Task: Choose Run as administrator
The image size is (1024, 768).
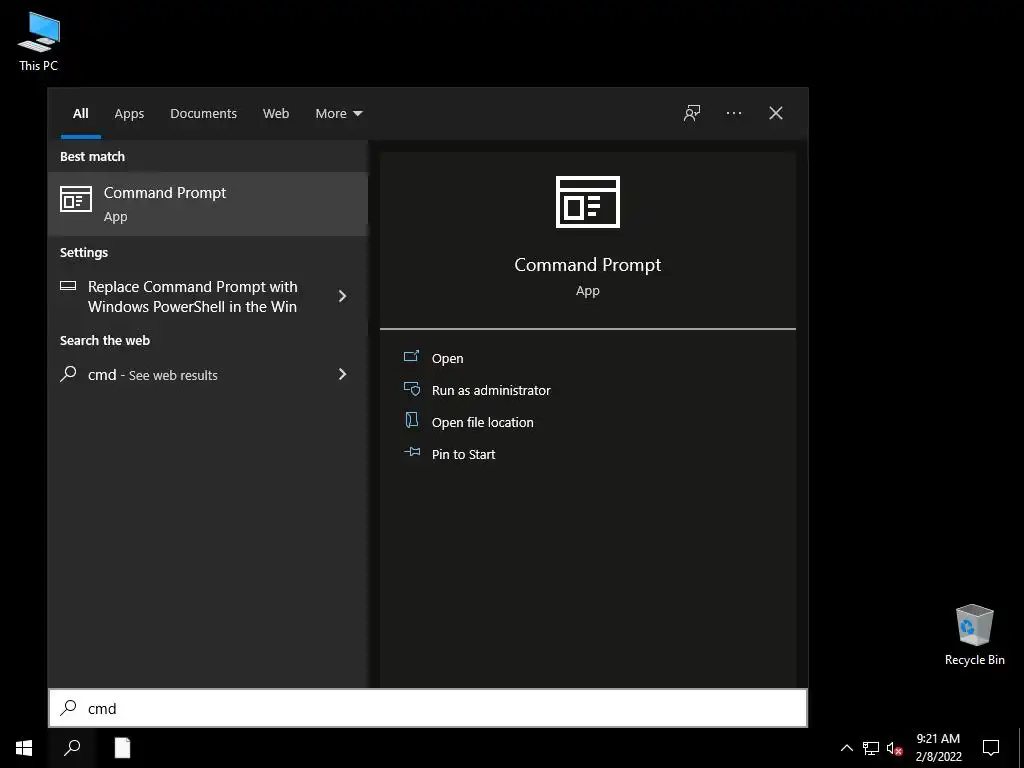Action: 491,391
